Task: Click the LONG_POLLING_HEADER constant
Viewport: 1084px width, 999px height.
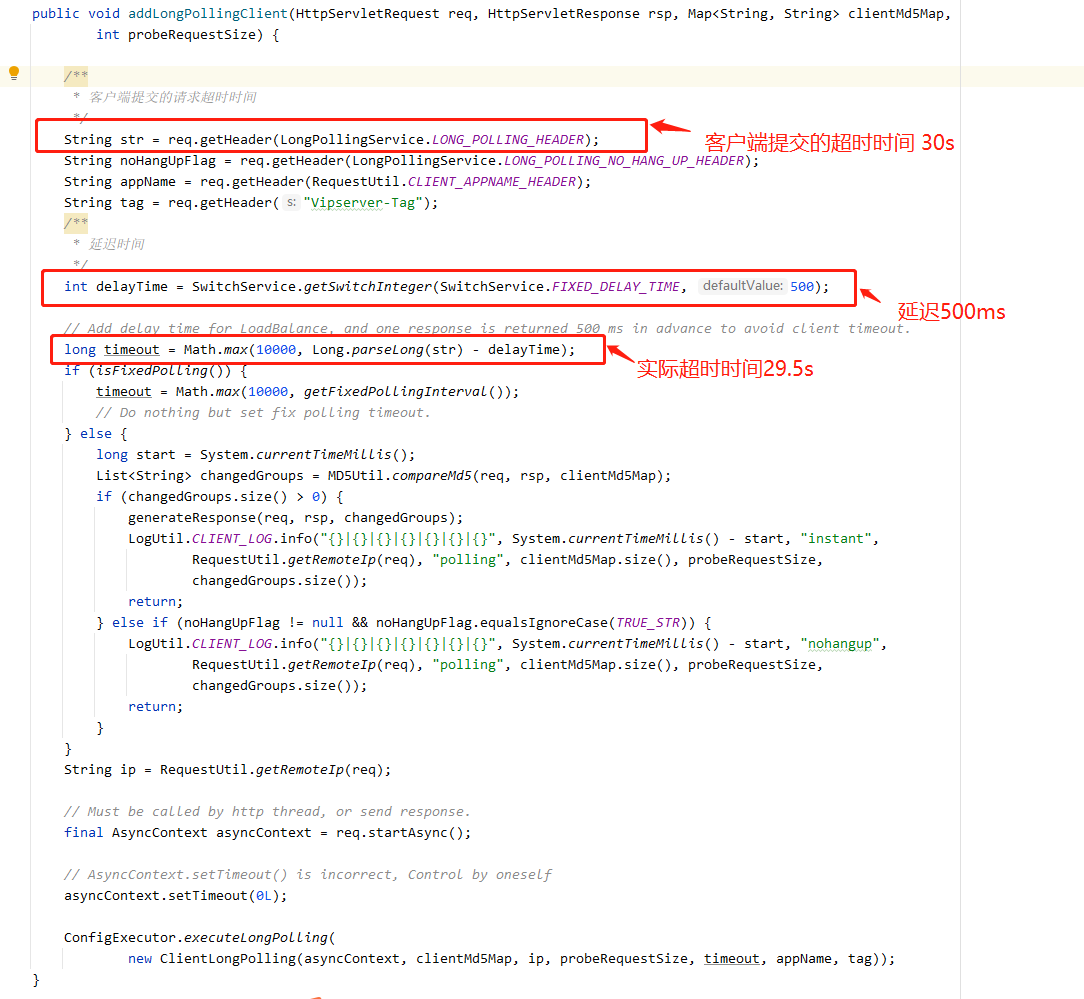Action: (508, 140)
